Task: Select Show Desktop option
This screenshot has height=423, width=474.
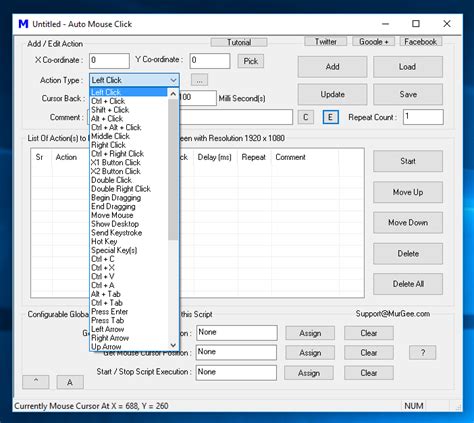Action: [129, 224]
